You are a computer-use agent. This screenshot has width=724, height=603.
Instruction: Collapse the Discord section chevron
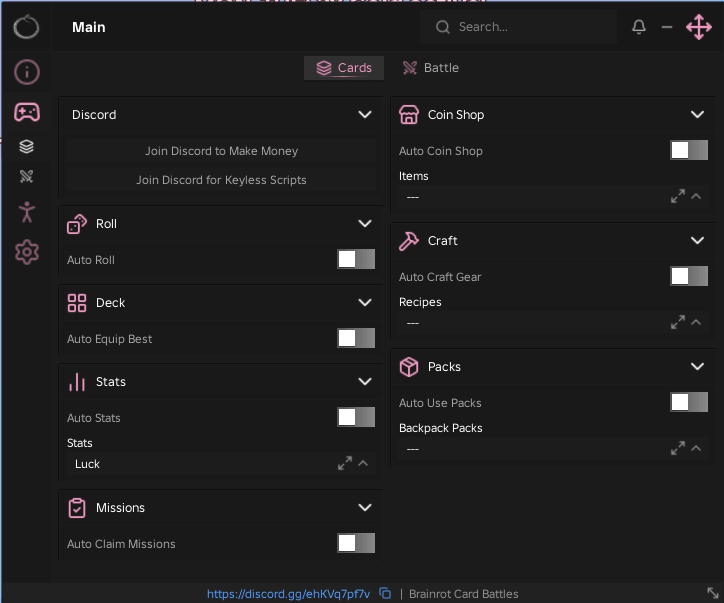365,115
